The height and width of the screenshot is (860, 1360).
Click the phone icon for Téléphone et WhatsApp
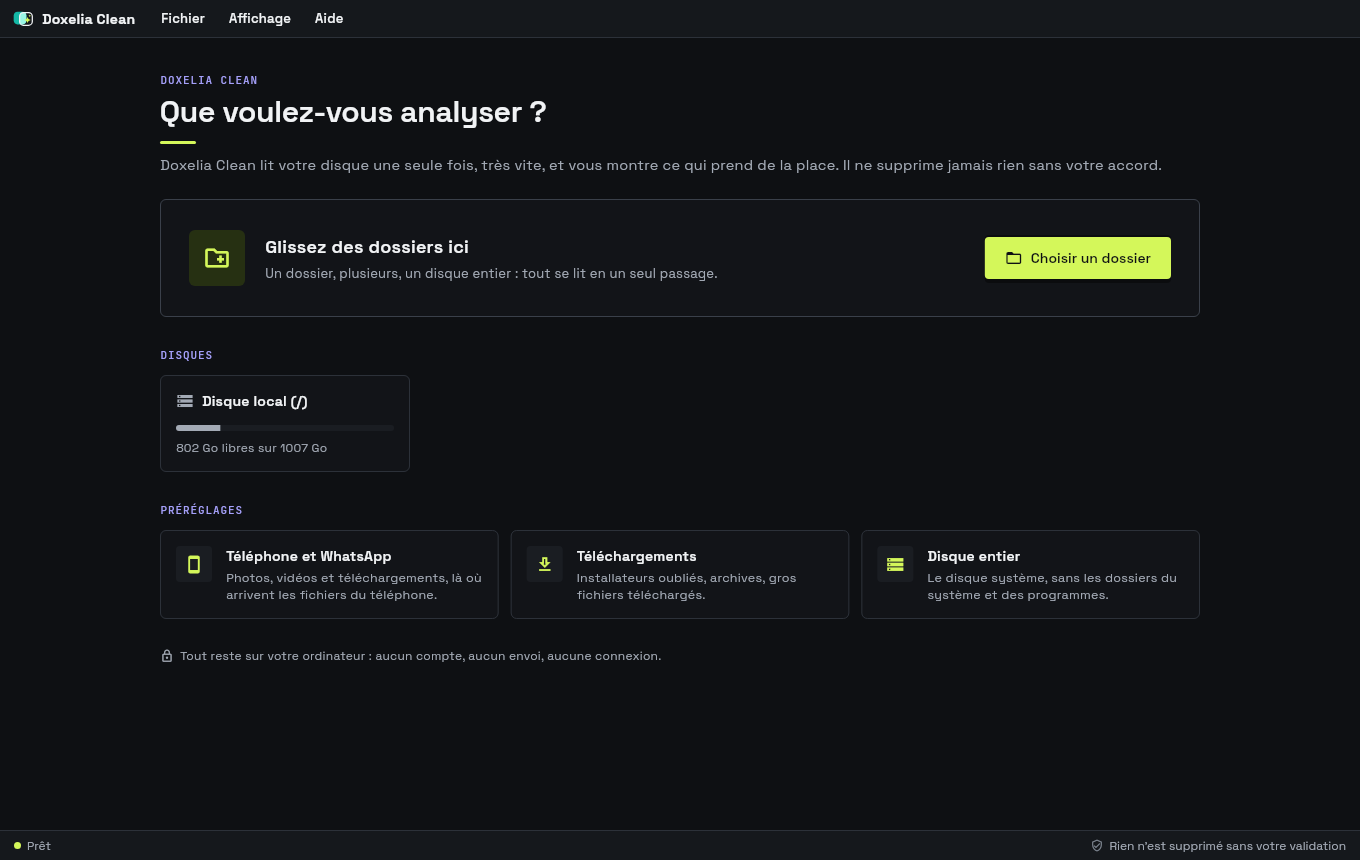pyautogui.click(x=194, y=564)
